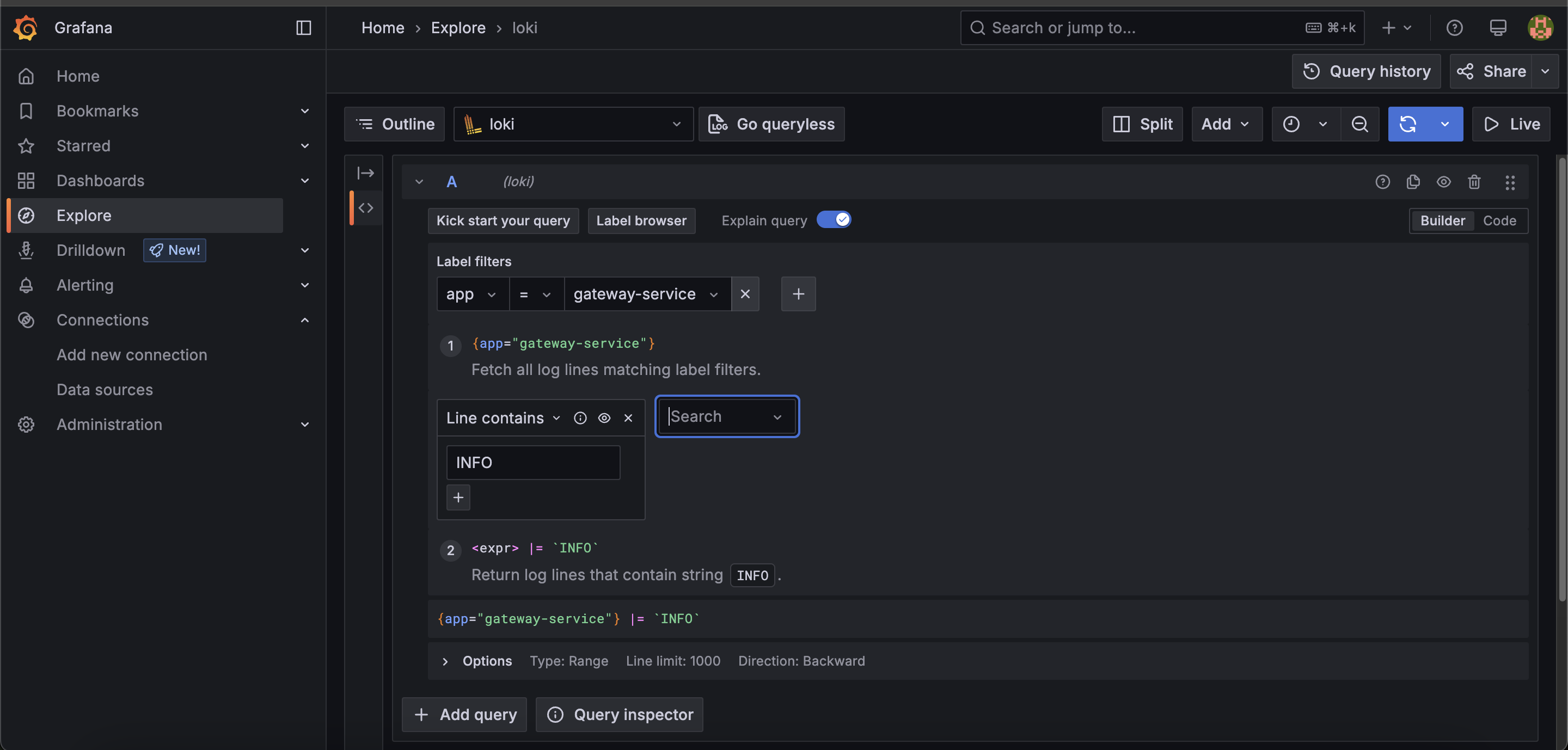Turn off the Explain query switch
The width and height of the screenshot is (1568, 750).
click(834, 219)
